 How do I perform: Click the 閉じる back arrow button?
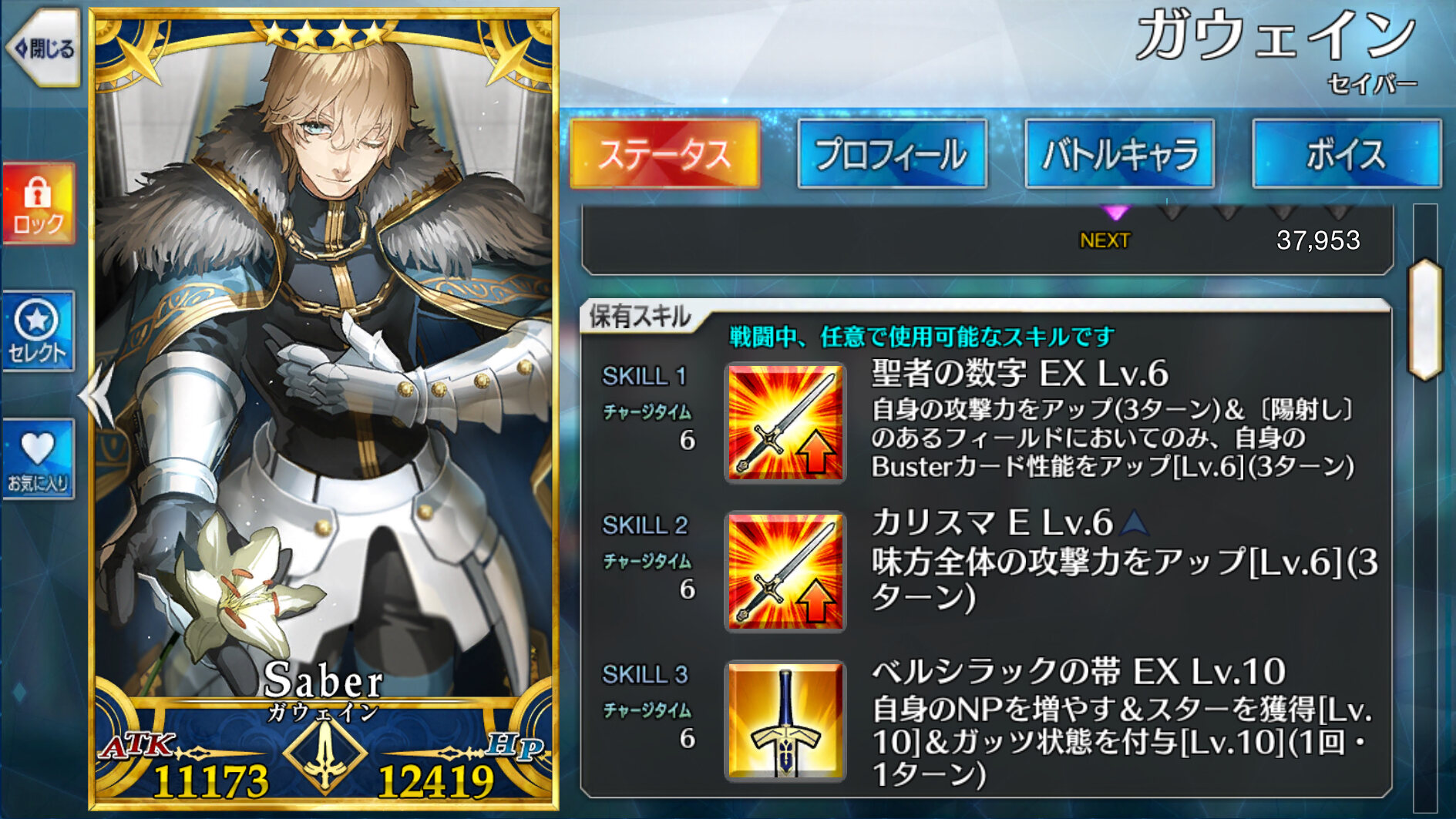(42, 49)
